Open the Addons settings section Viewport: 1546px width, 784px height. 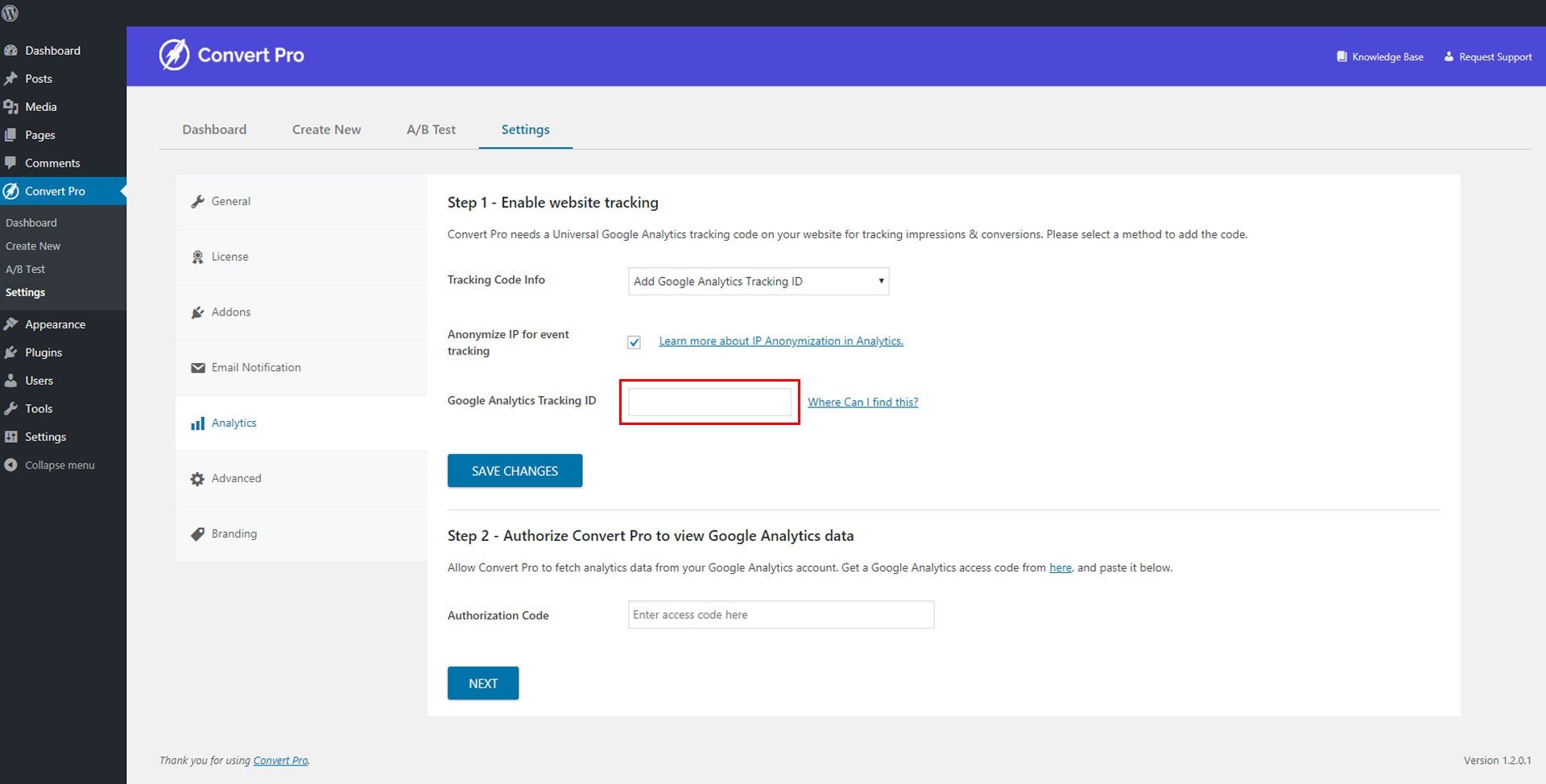[x=301, y=312]
